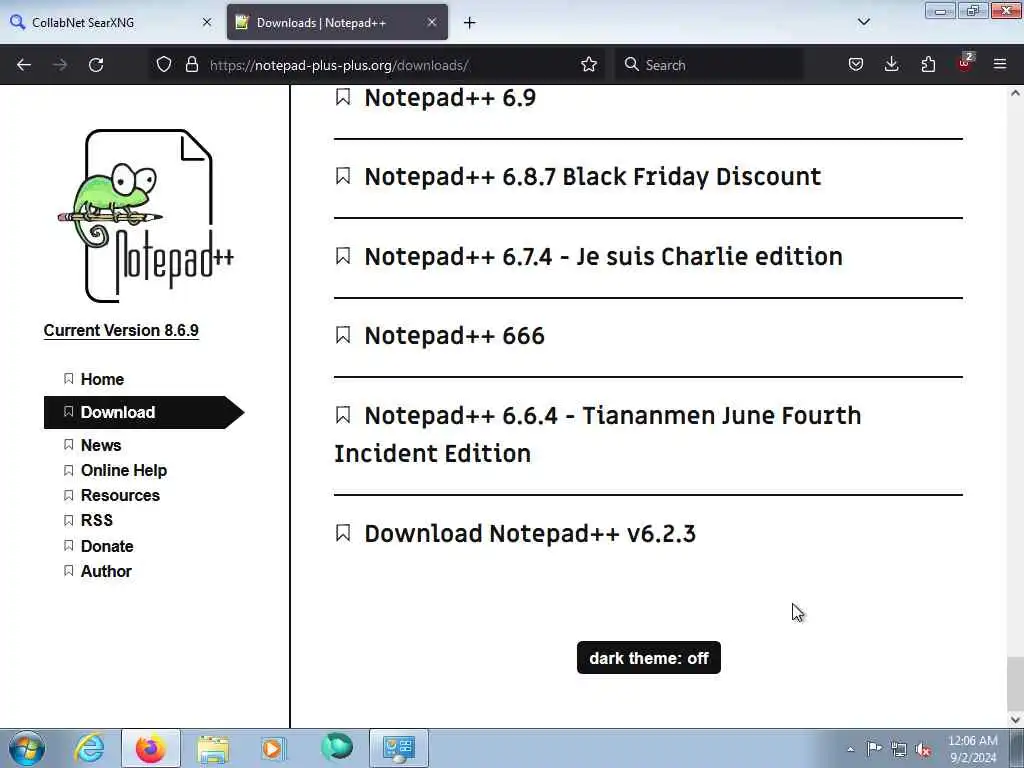Click bookmark icon beside Notepad++ 6.9

[x=343, y=97]
